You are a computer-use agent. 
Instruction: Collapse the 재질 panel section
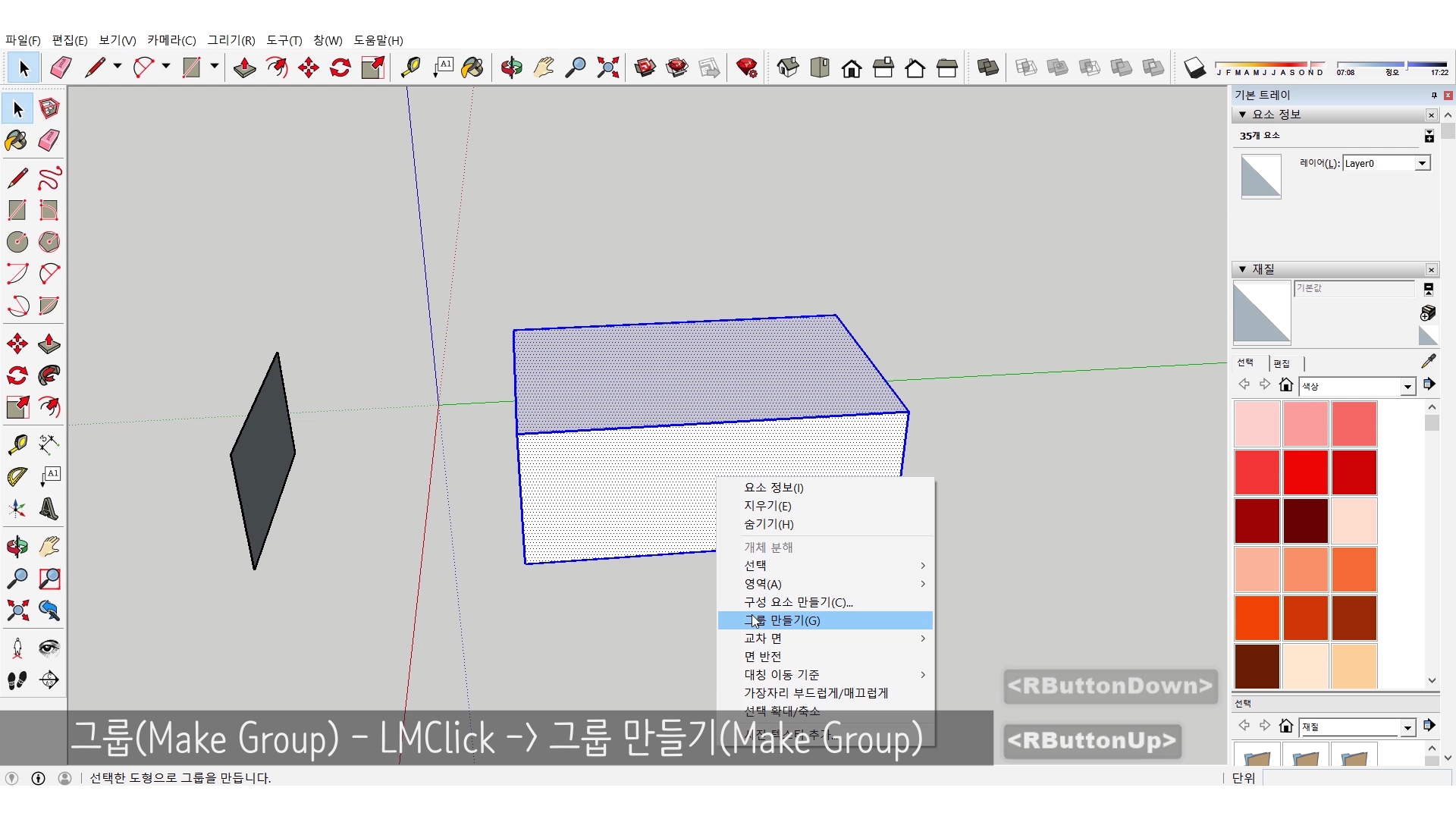[1242, 269]
